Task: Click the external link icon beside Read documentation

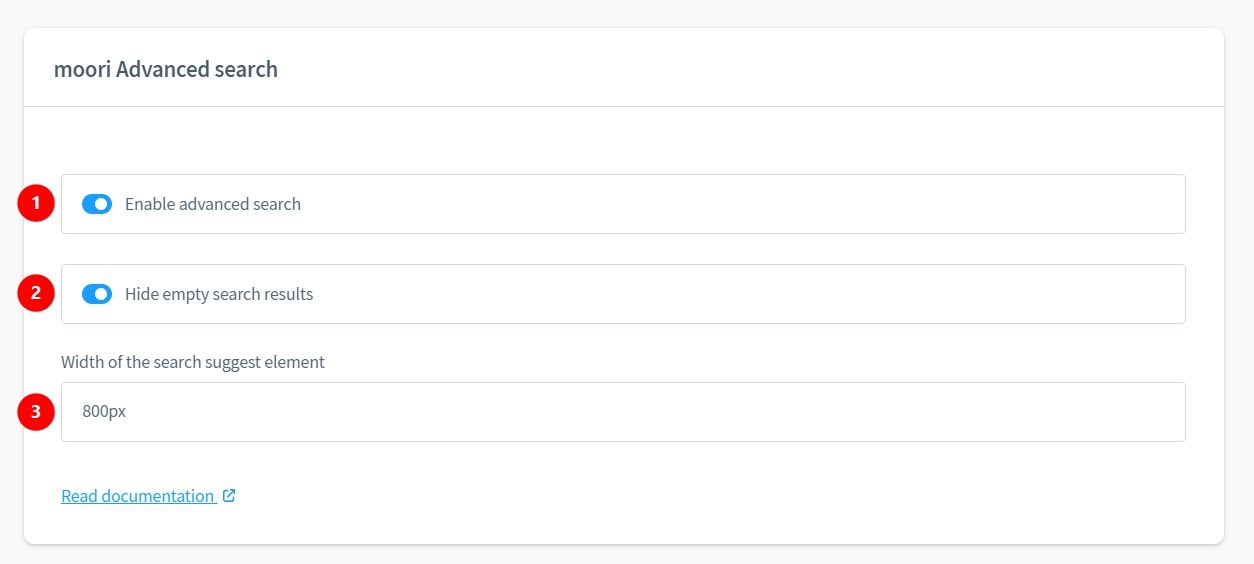Action: (229, 495)
